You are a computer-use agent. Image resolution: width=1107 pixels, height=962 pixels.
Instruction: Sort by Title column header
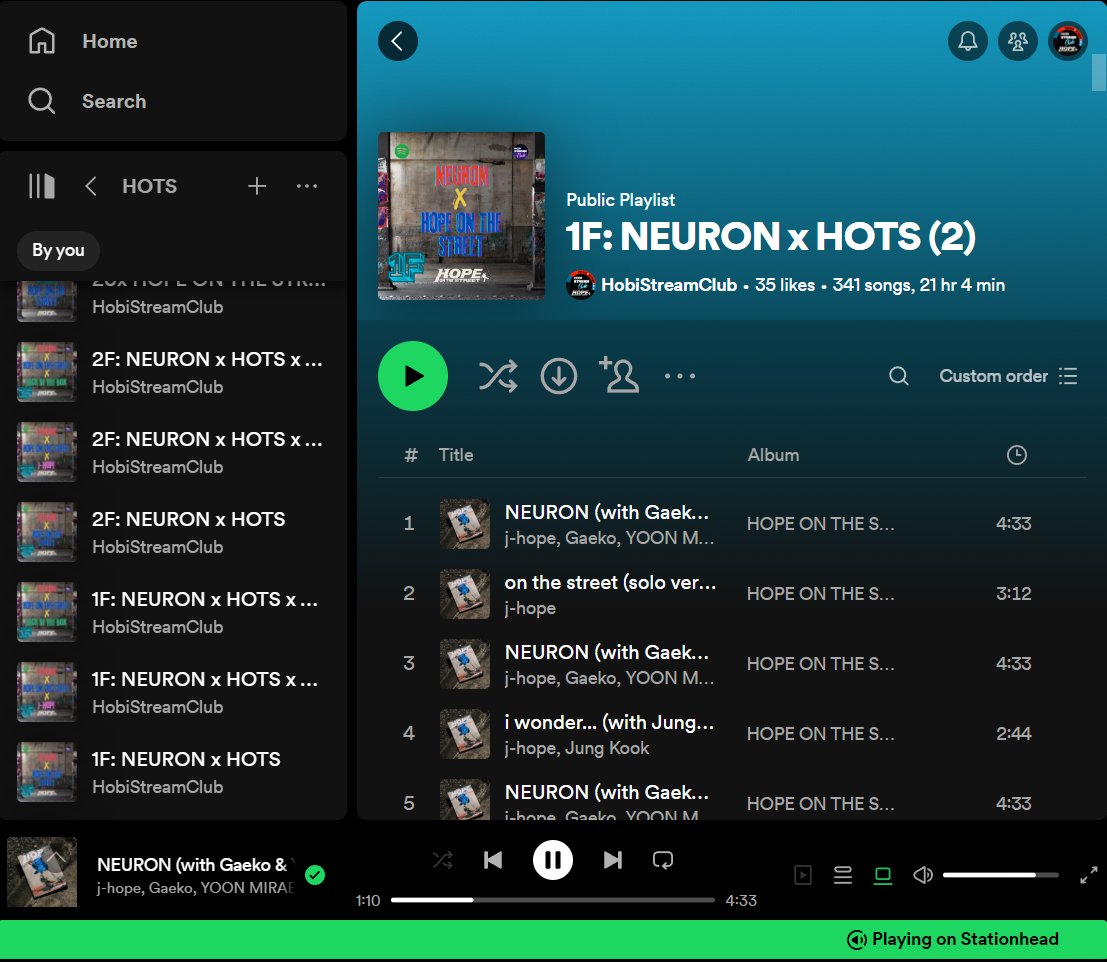click(x=456, y=455)
